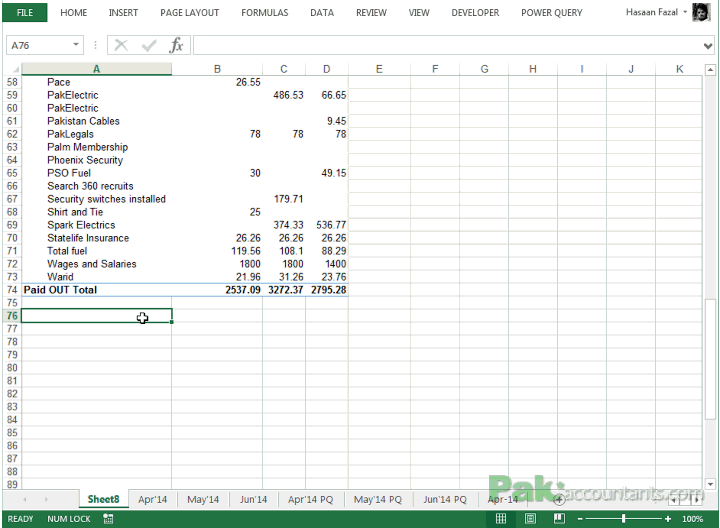The image size is (720, 528).
Task: Switch to the Apr'14 sheet tab
Action: 152,500
